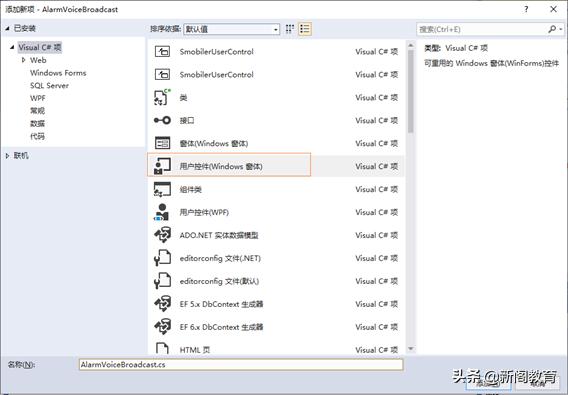
Task: Select the Windows Forms category
Action: click(x=58, y=73)
